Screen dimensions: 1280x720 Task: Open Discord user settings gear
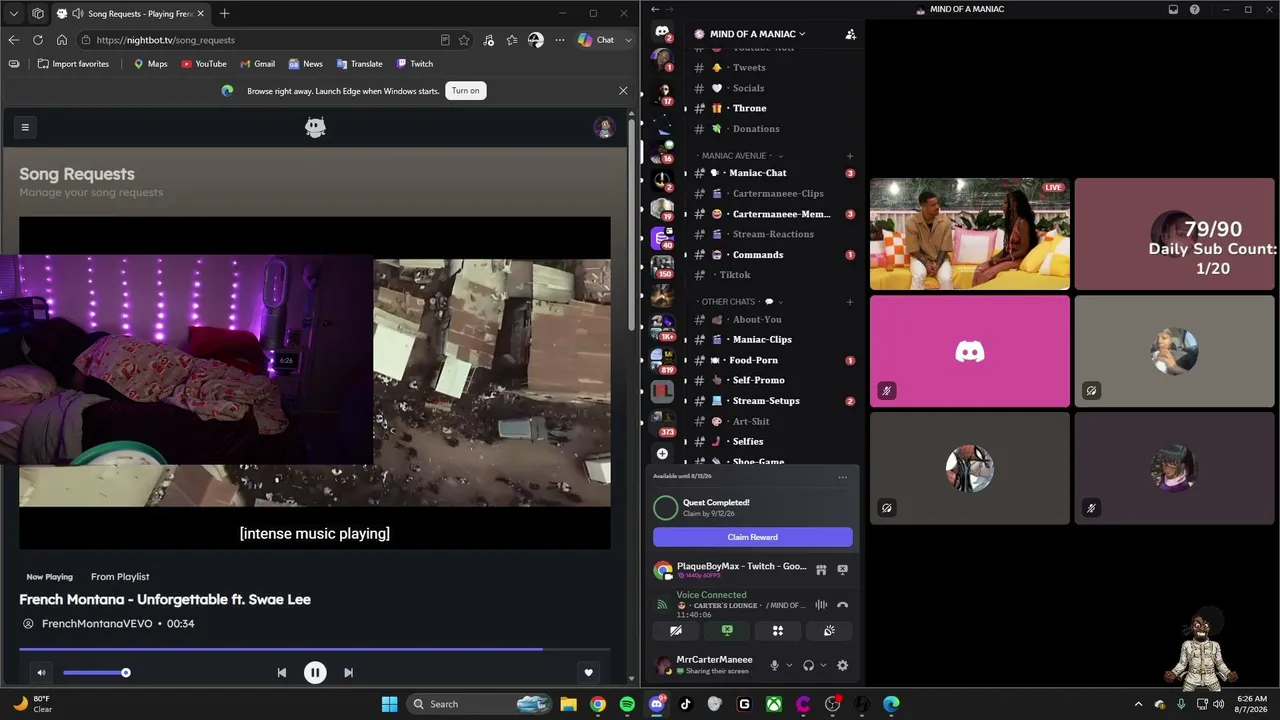point(842,665)
